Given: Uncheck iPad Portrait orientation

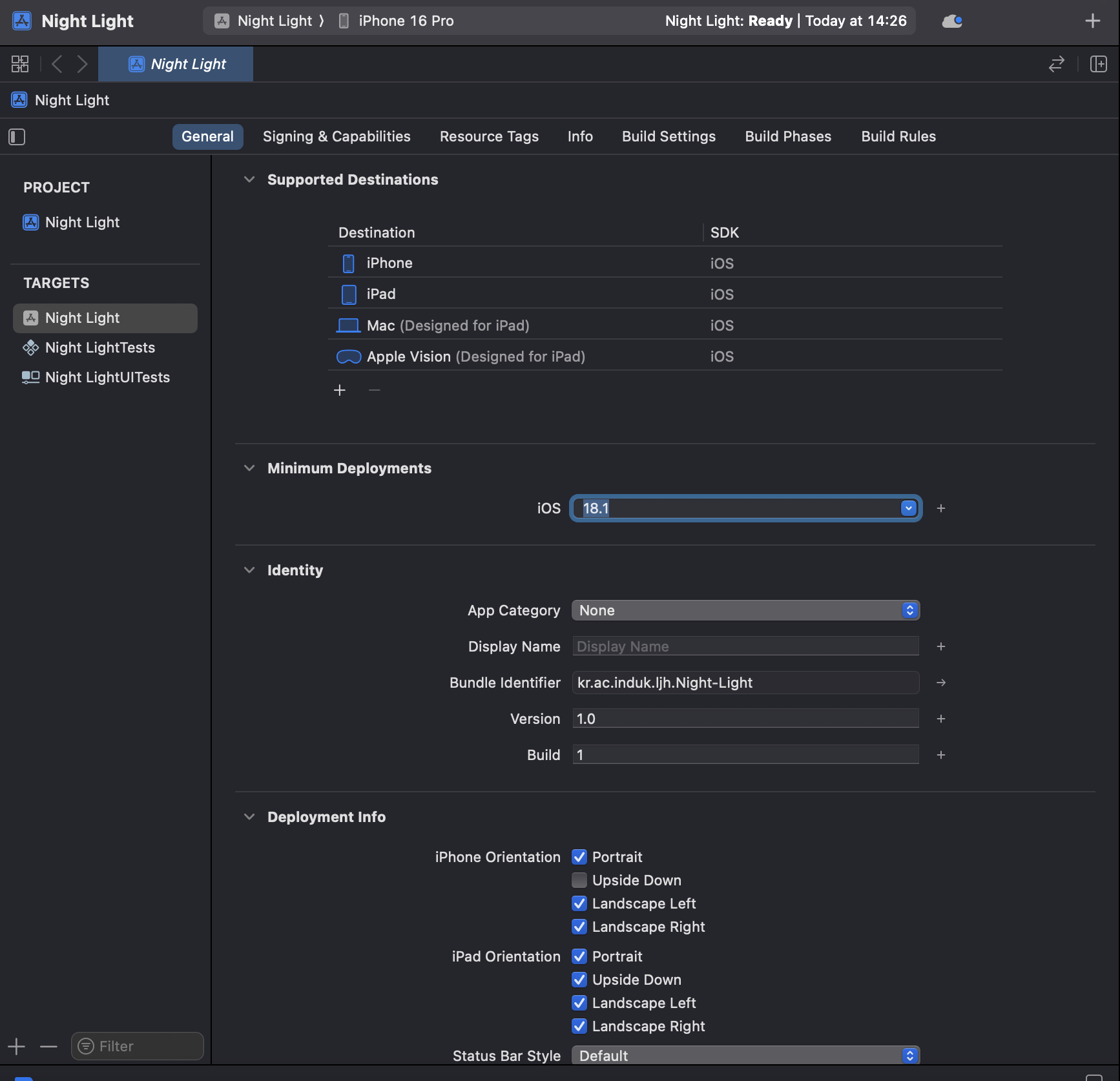Looking at the screenshot, I should 579,956.
